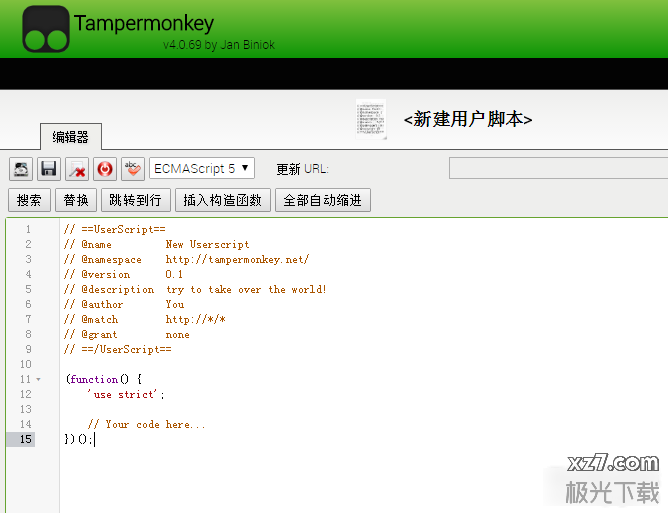
Task: Click the 'use strict' statement
Action: point(126,395)
